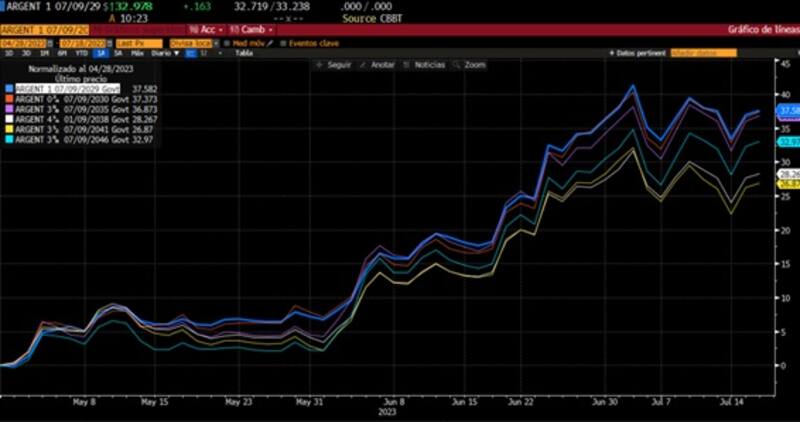Switch to the 6M time range
800x422 pixels.
(x=62, y=53)
